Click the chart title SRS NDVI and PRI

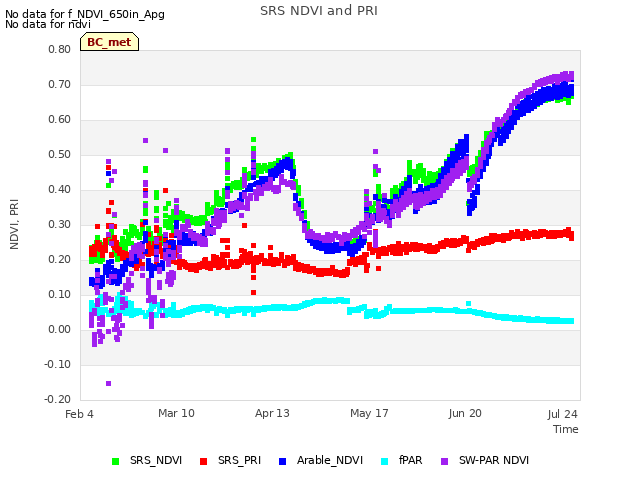(319, 11)
